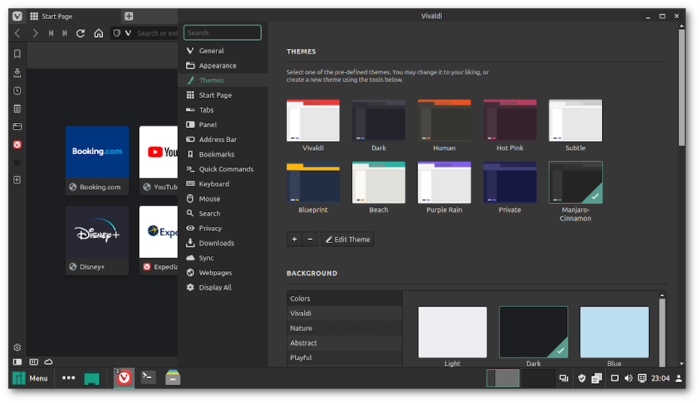Screen dimensions: 700x403
Task: Open browser settings gear icon
Action: (17, 347)
